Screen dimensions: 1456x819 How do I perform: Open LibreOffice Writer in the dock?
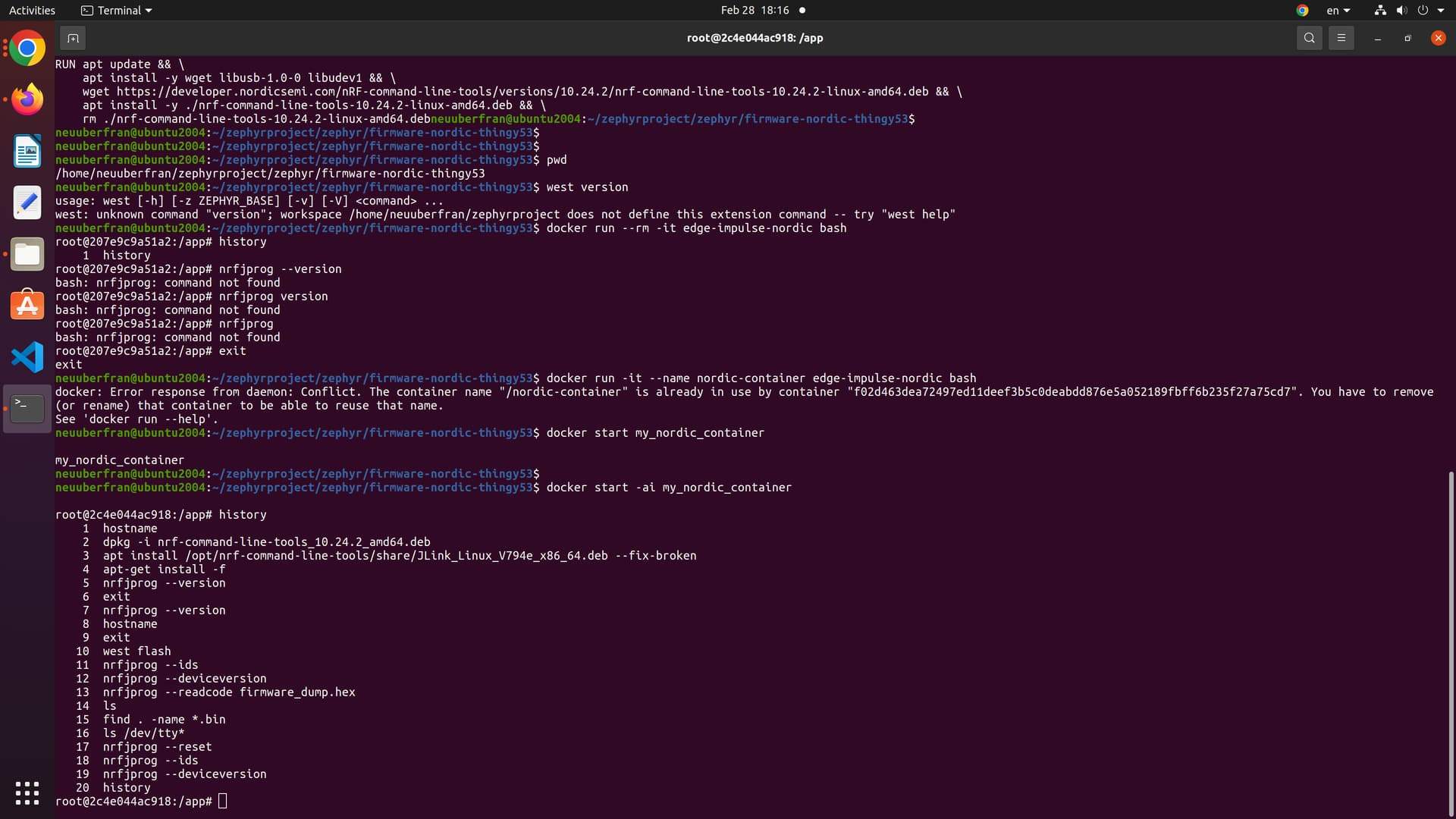(27, 151)
